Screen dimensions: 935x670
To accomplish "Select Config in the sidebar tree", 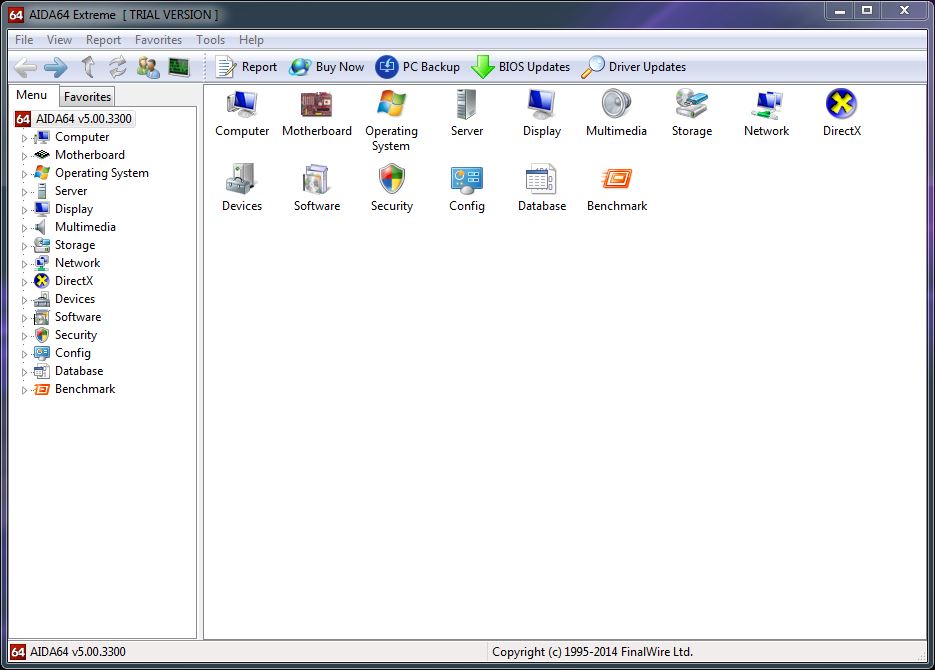I will [x=72, y=353].
